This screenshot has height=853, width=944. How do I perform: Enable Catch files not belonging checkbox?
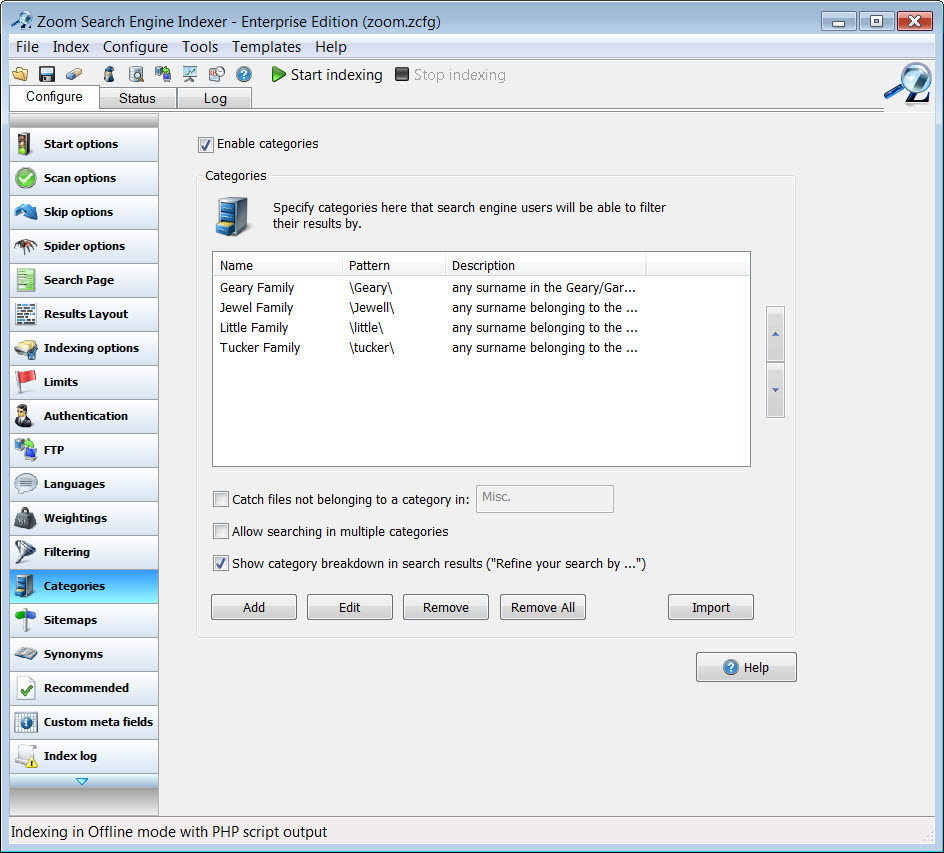click(221, 499)
